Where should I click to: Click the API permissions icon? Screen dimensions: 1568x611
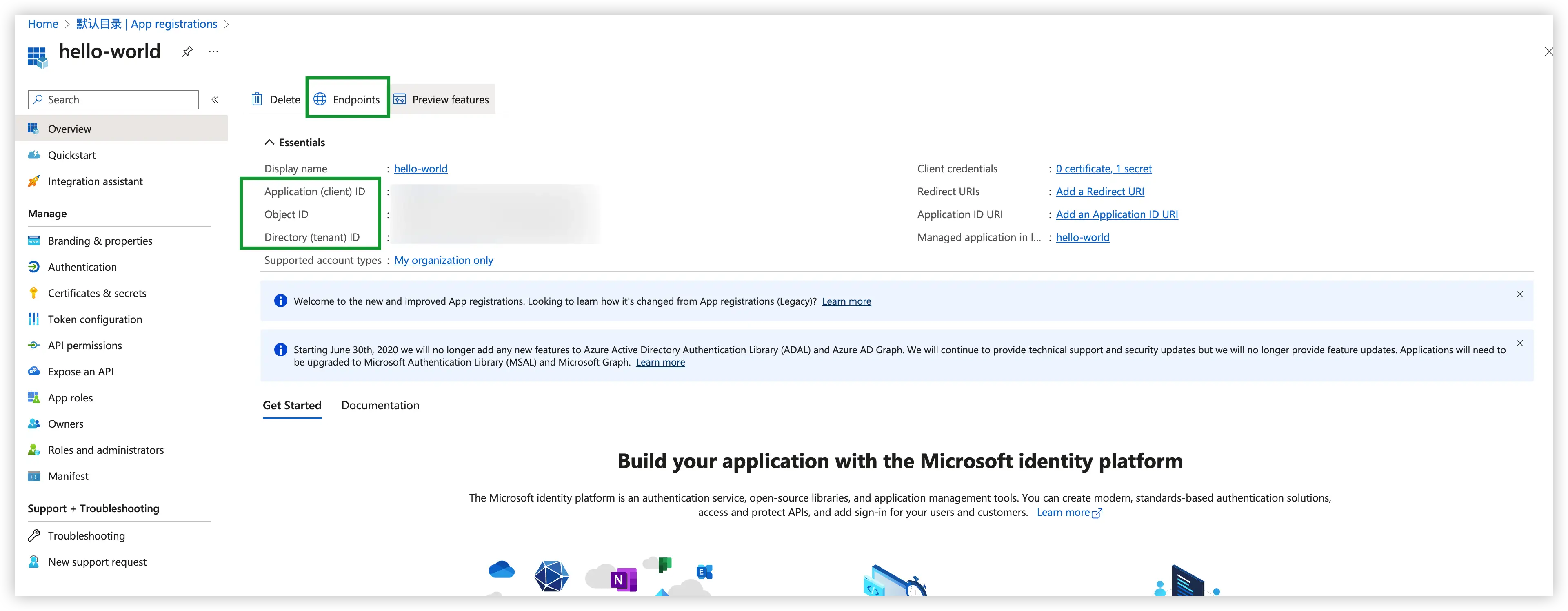pyautogui.click(x=34, y=345)
